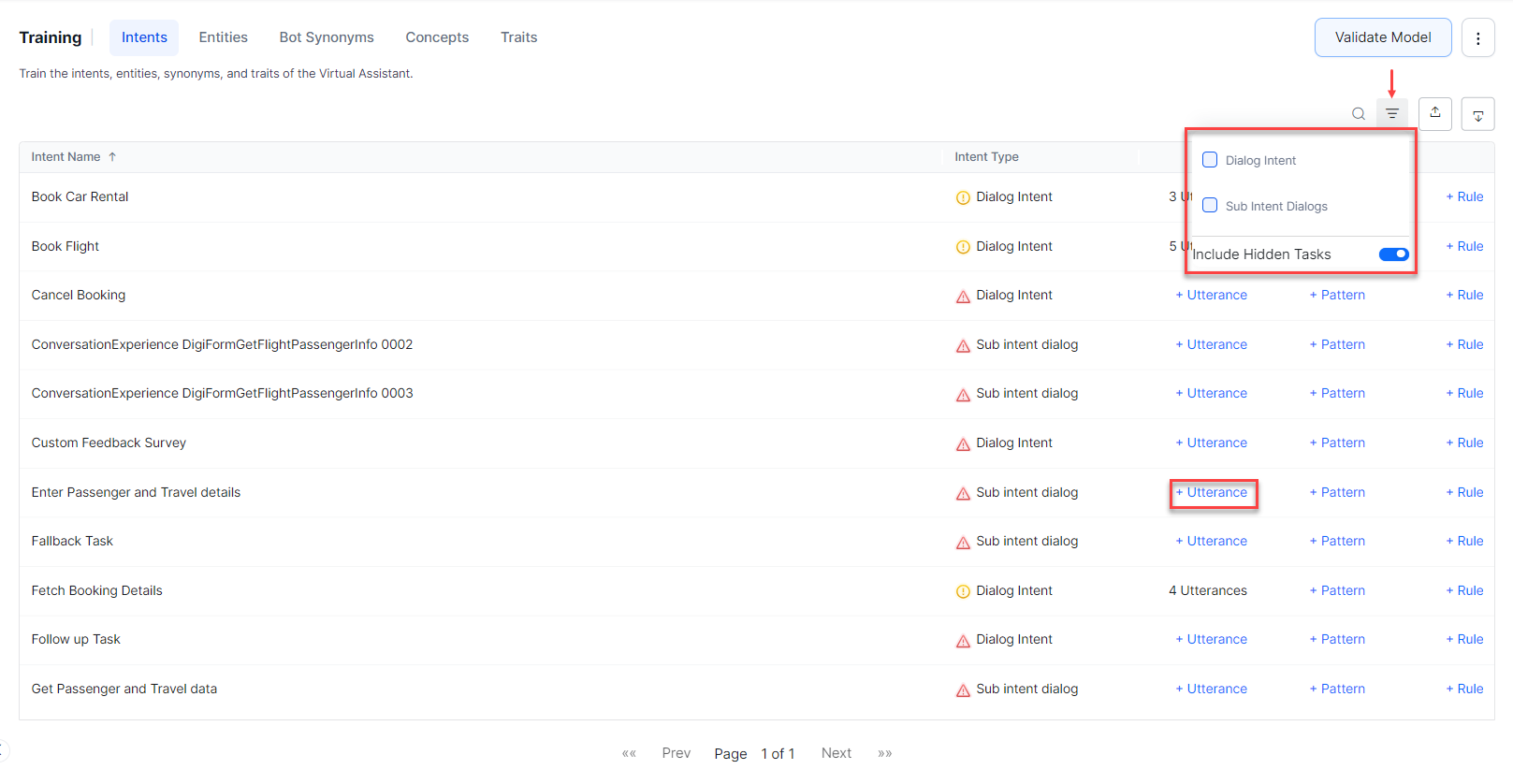
Task: Jump to first page double arrow
Action: 629,753
